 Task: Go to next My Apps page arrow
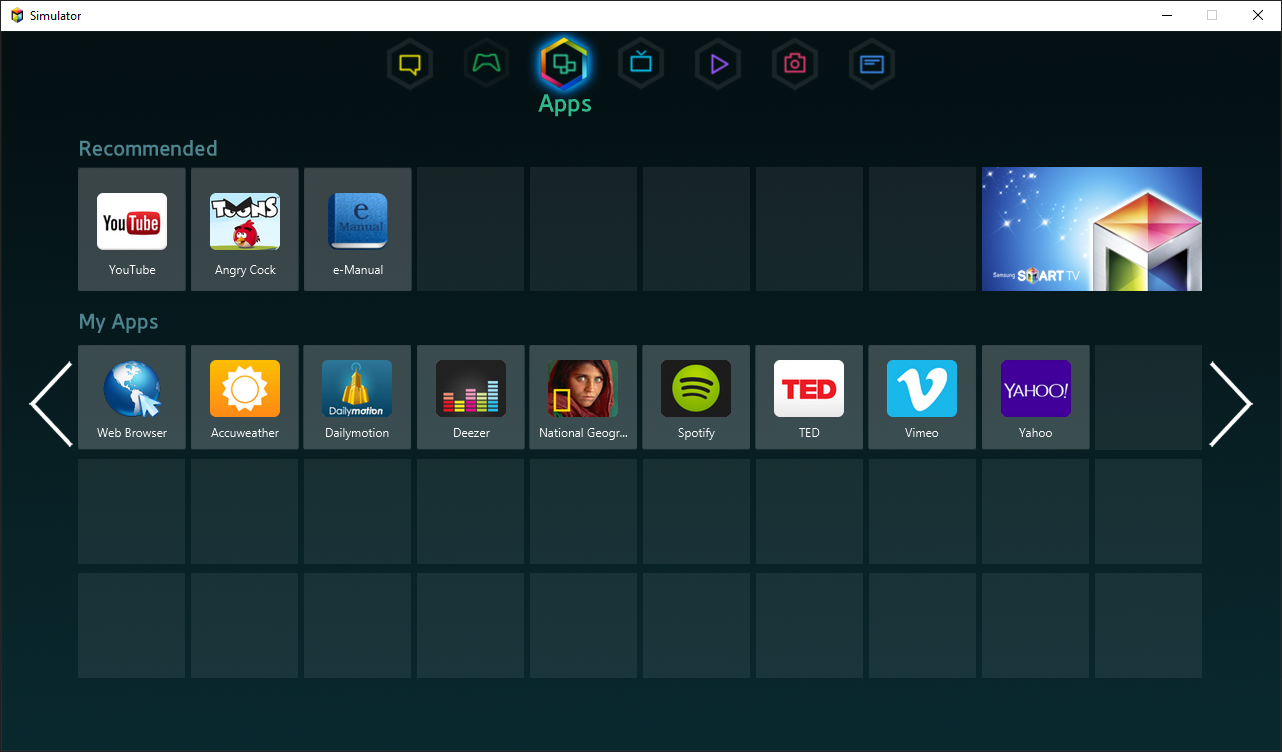click(x=1230, y=404)
